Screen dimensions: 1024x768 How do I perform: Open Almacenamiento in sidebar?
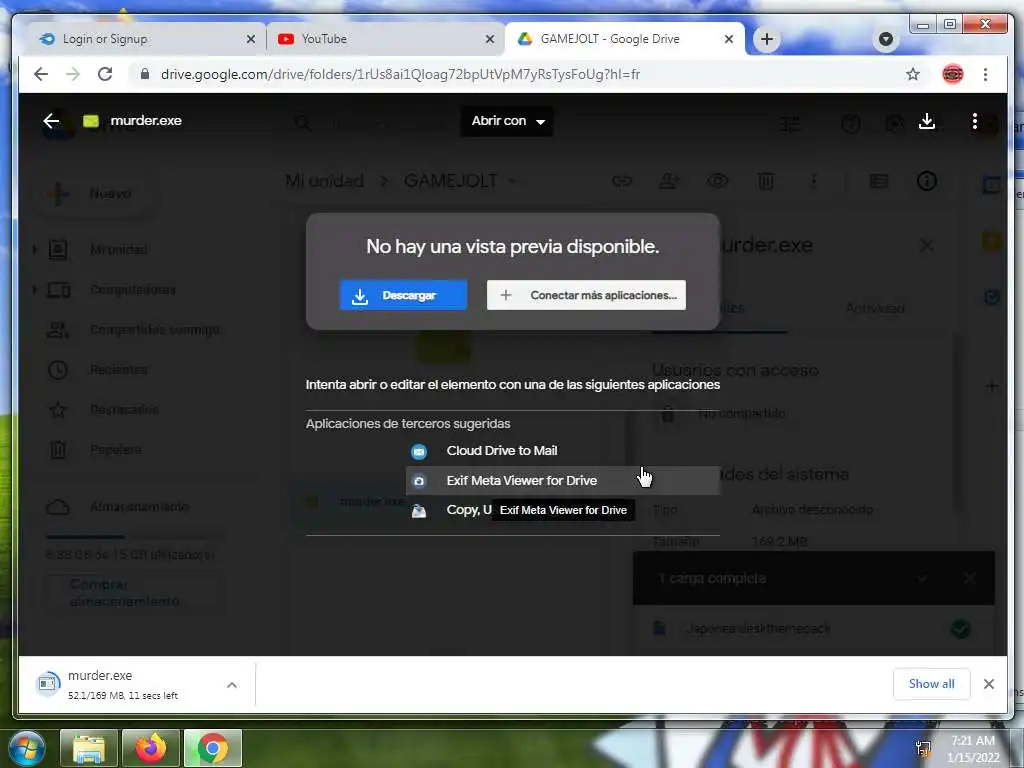pyautogui.click(x=139, y=507)
